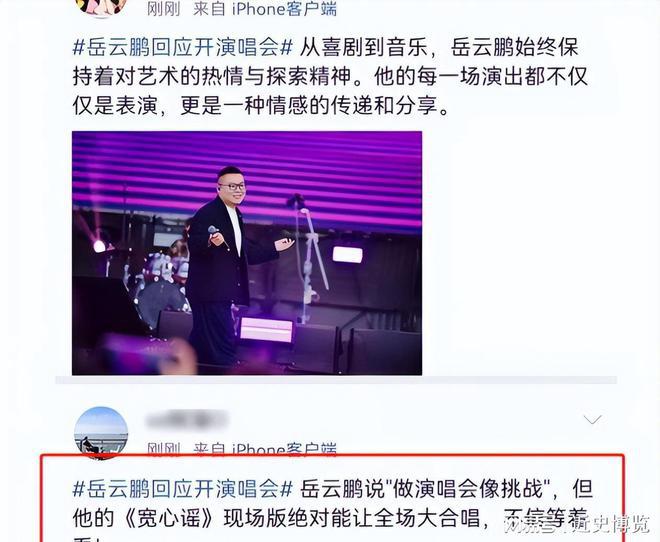Expand the chevron menu on second post
This screenshot has height=542, width=660.
coord(592,419)
